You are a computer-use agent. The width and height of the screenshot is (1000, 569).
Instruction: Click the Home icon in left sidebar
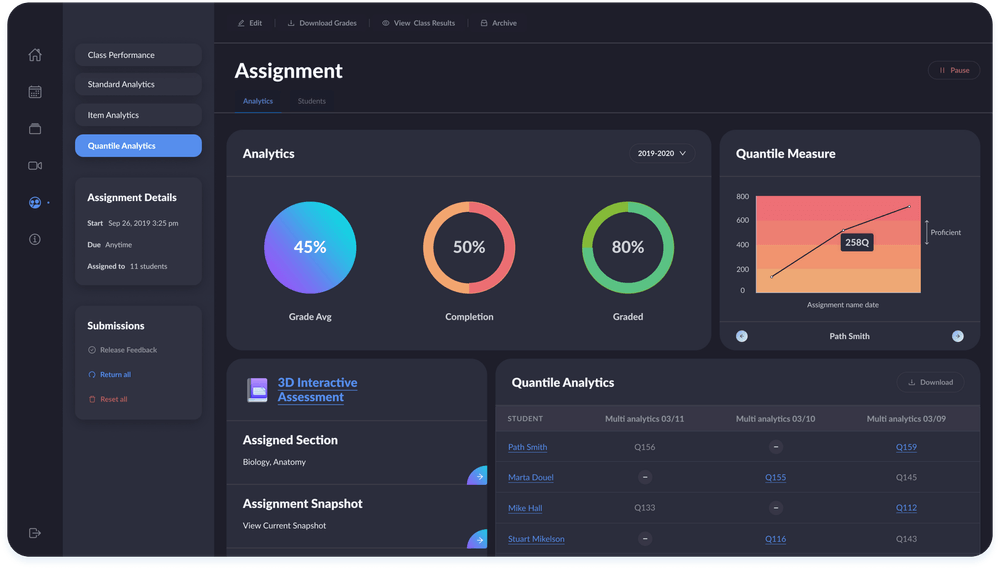tap(35, 55)
